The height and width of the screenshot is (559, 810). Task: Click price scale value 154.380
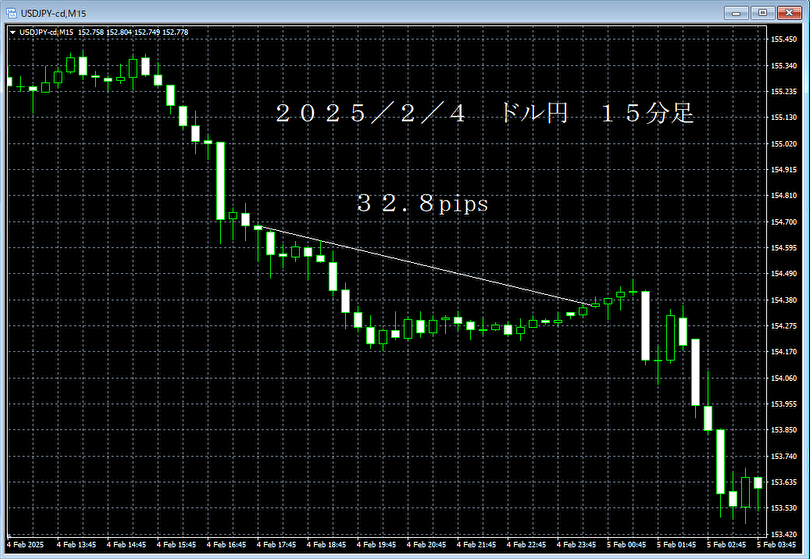[x=784, y=300]
